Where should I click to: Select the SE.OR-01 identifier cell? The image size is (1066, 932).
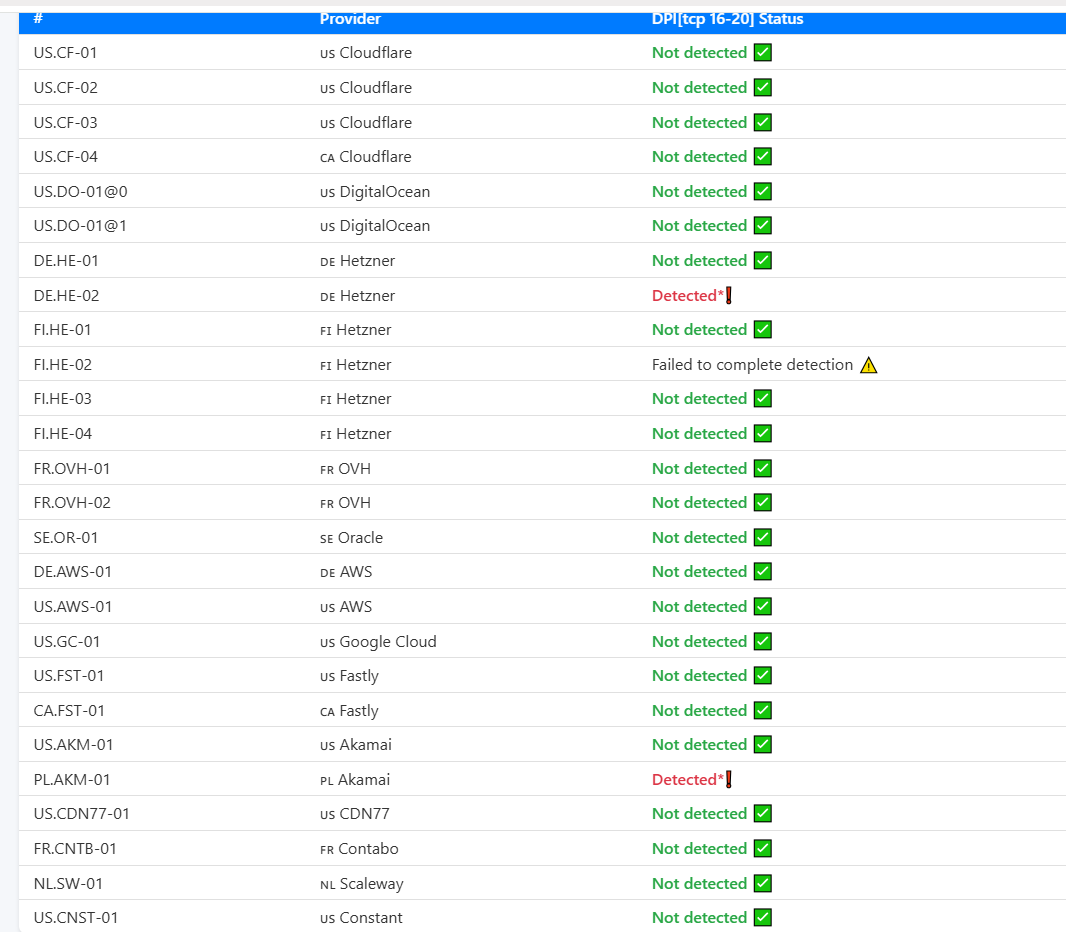pos(66,538)
